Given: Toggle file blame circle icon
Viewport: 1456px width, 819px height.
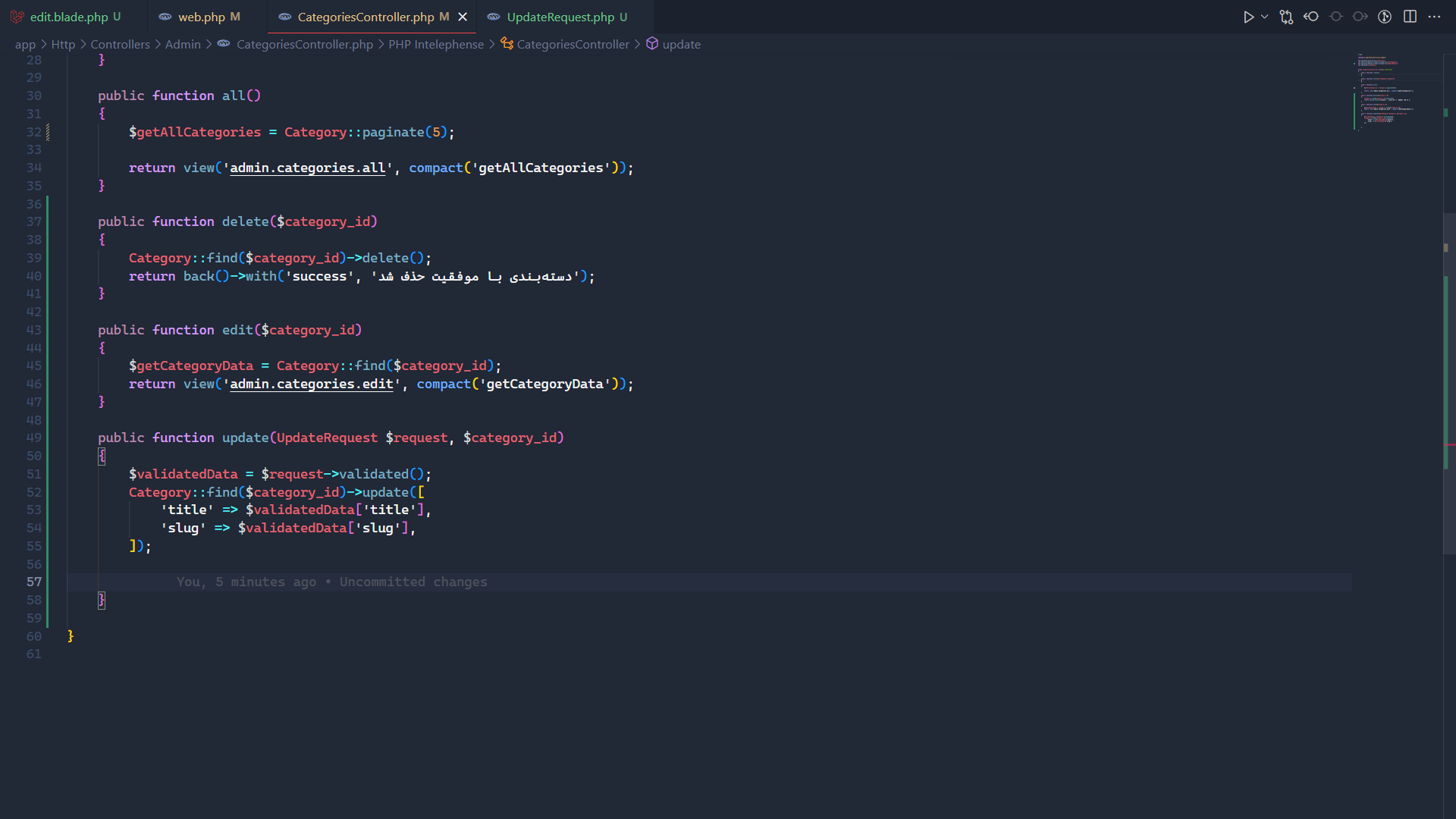Looking at the screenshot, I should pos(1336,17).
